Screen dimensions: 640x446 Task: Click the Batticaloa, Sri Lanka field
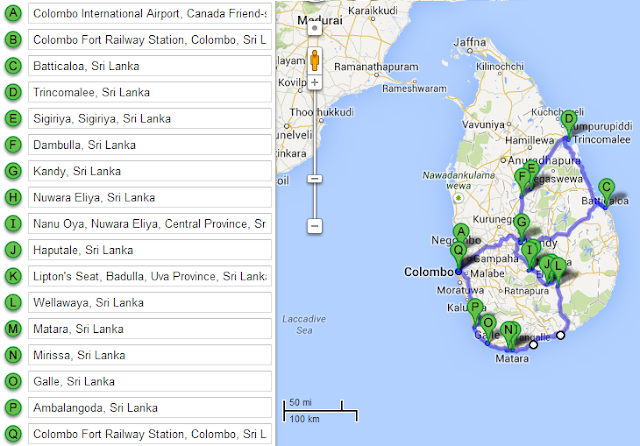(150, 66)
